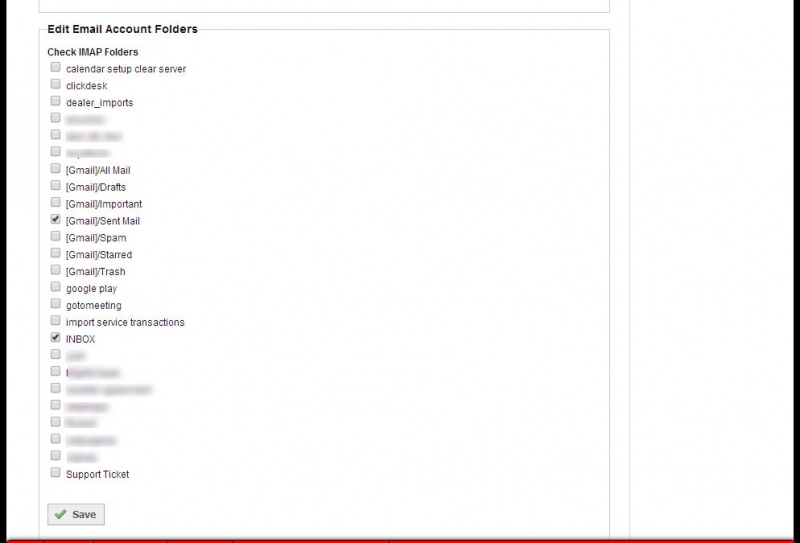Tick the dealer_imports checkbox
The image size is (800, 543).
56,101
